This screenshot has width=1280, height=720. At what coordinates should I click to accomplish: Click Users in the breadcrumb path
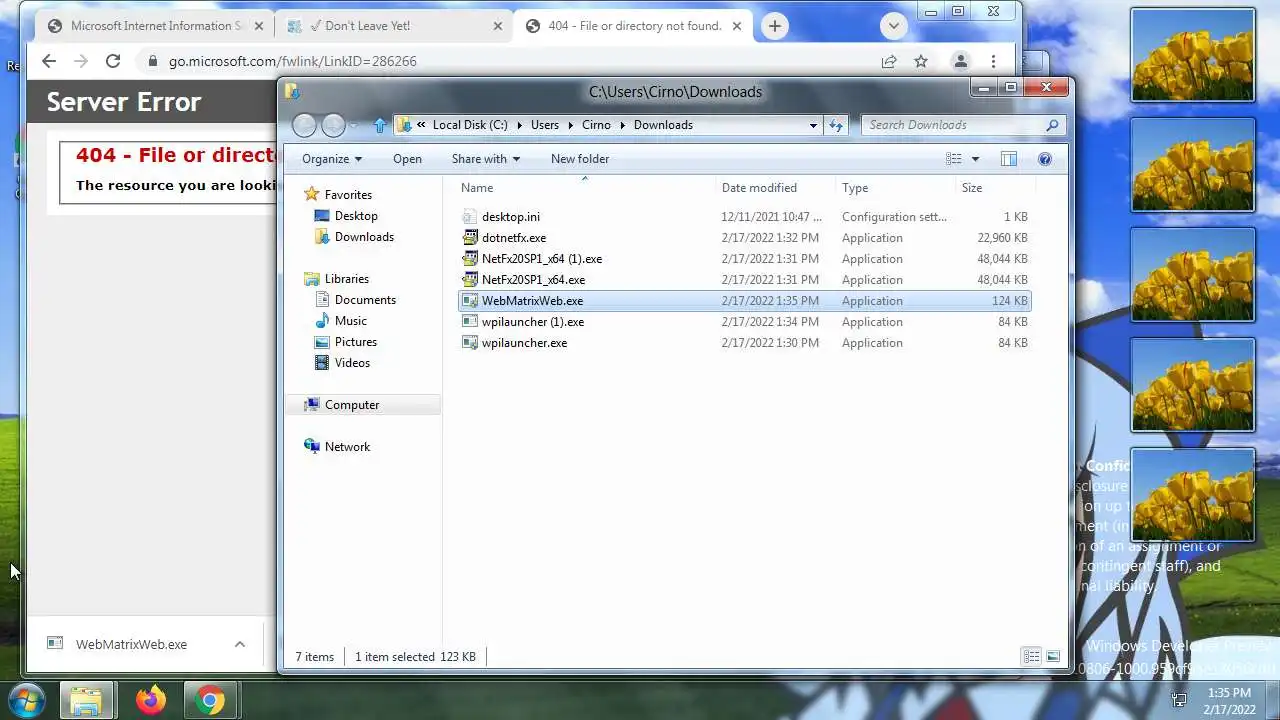click(545, 125)
